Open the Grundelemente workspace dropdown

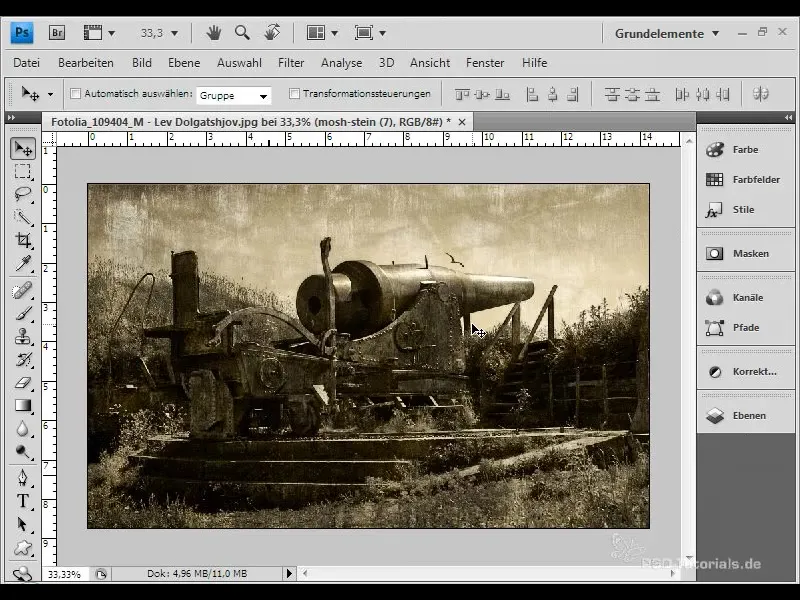(x=667, y=34)
